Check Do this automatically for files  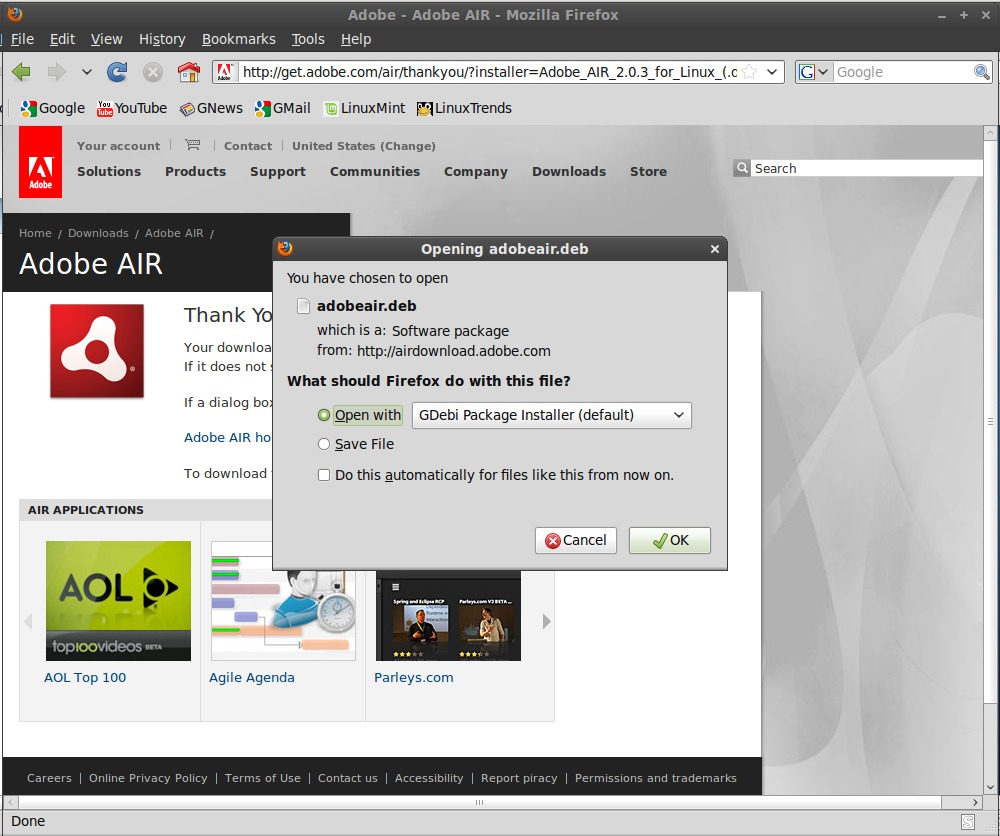[x=324, y=475]
